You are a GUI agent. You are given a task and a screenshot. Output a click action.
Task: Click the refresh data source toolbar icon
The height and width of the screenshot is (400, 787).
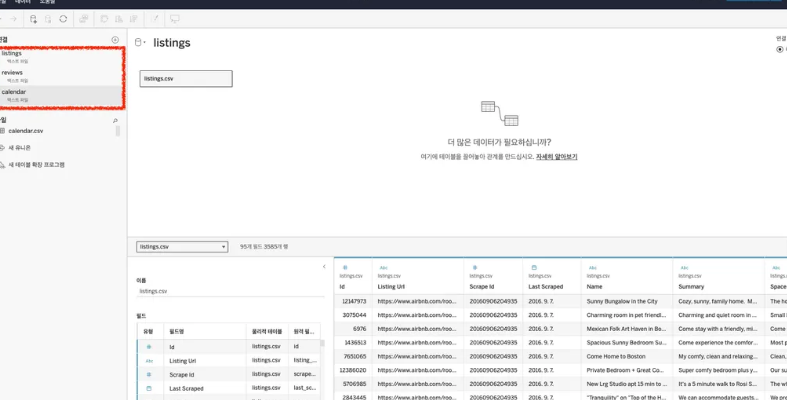click(63, 19)
